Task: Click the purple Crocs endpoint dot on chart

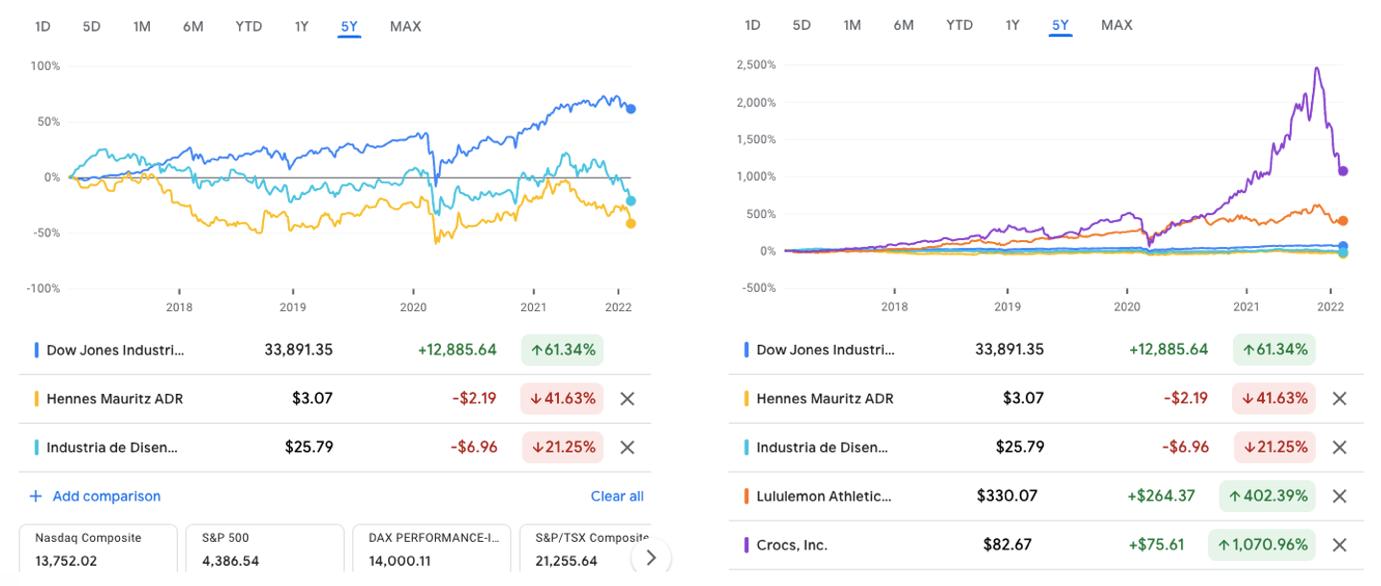Action: [x=1343, y=171]
